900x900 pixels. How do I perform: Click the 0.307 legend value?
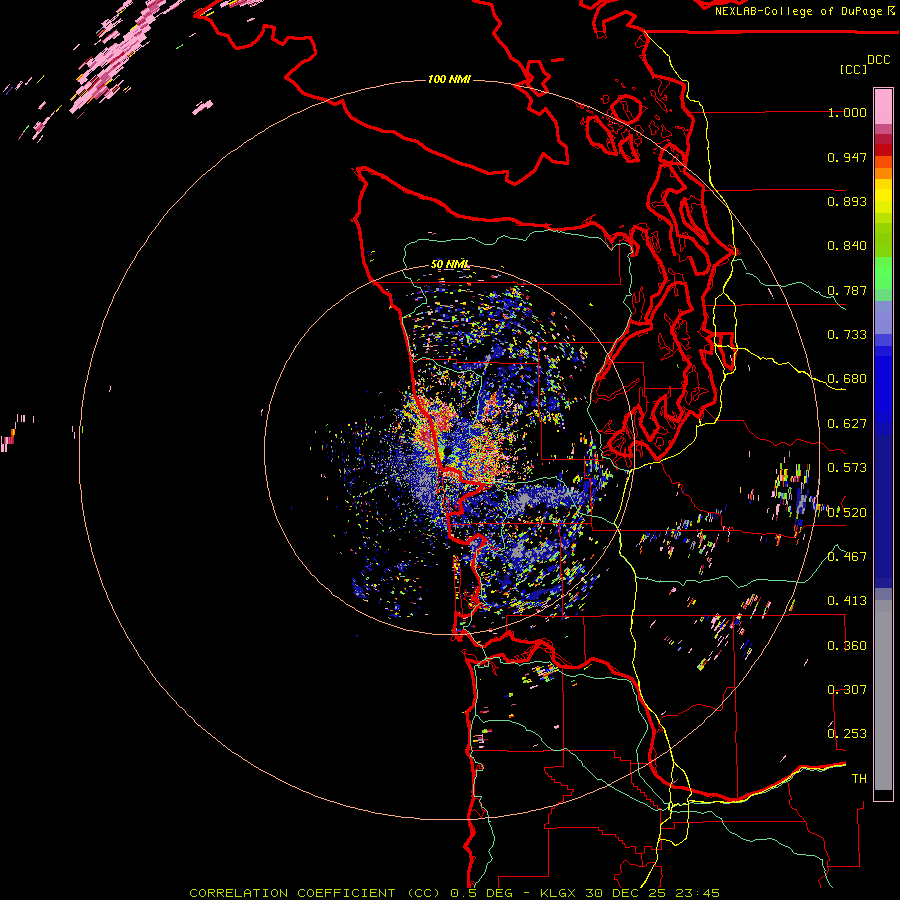[x=847, y=689]
